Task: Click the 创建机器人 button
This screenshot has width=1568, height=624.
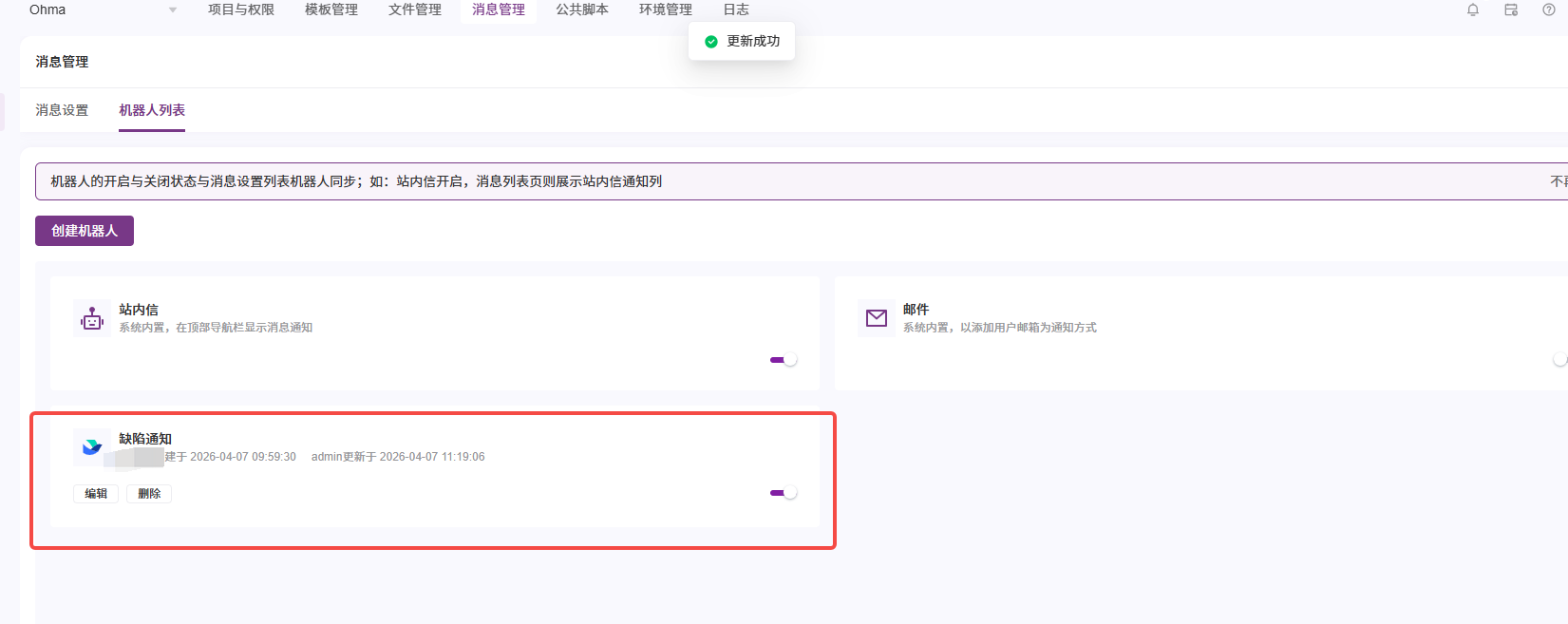Action: pos(85,231)
